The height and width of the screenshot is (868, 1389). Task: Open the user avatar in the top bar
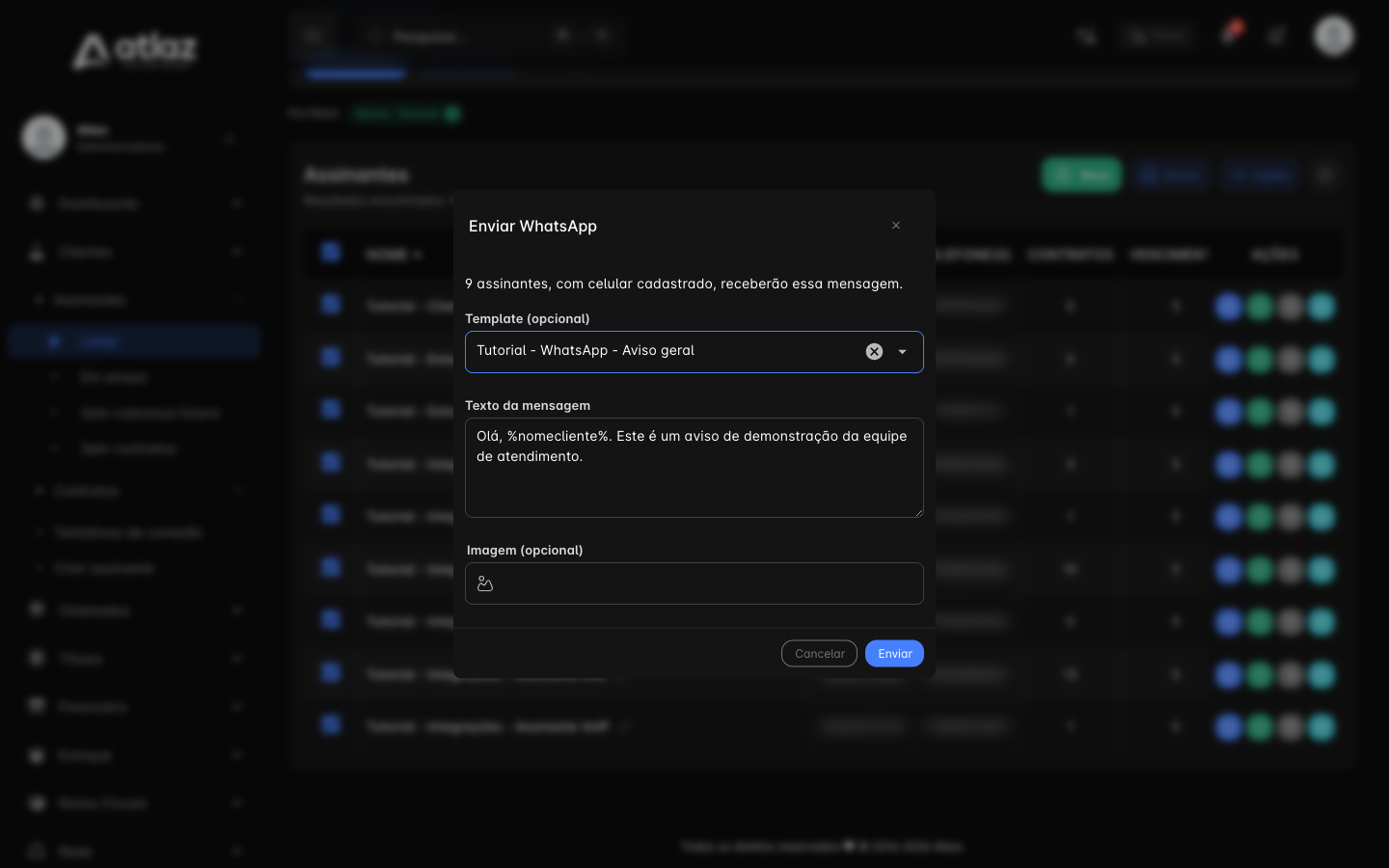point(1334,36)
